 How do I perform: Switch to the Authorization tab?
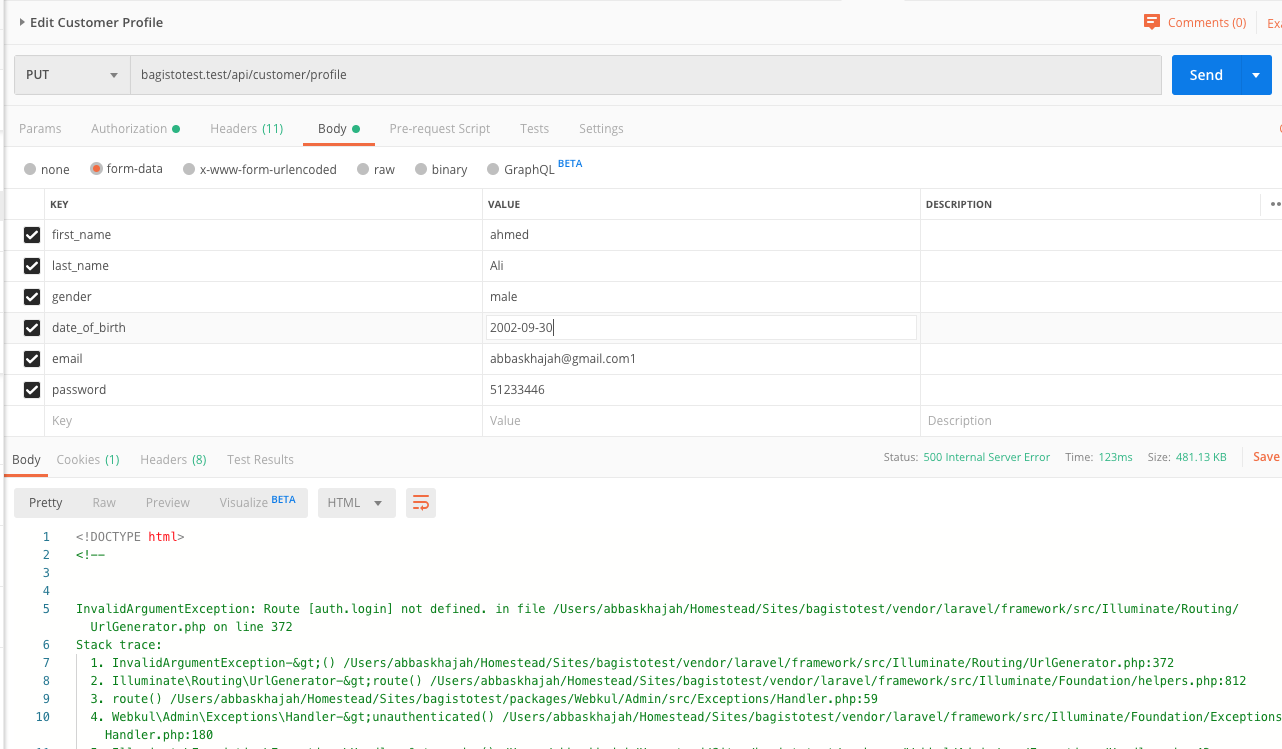click(135, 128)
